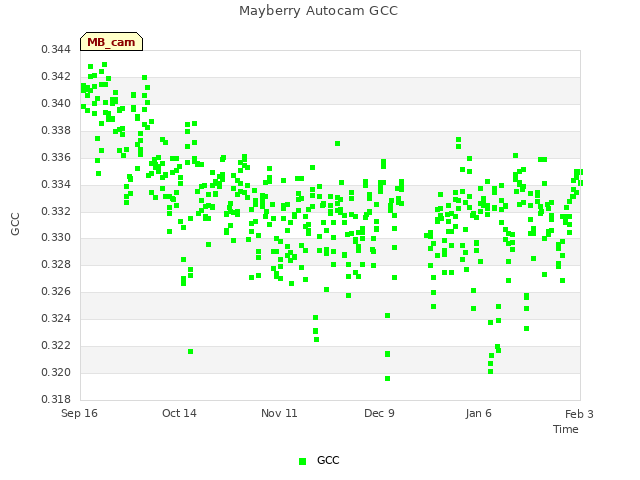Click the Jan 6 date label

coord(478,413)
